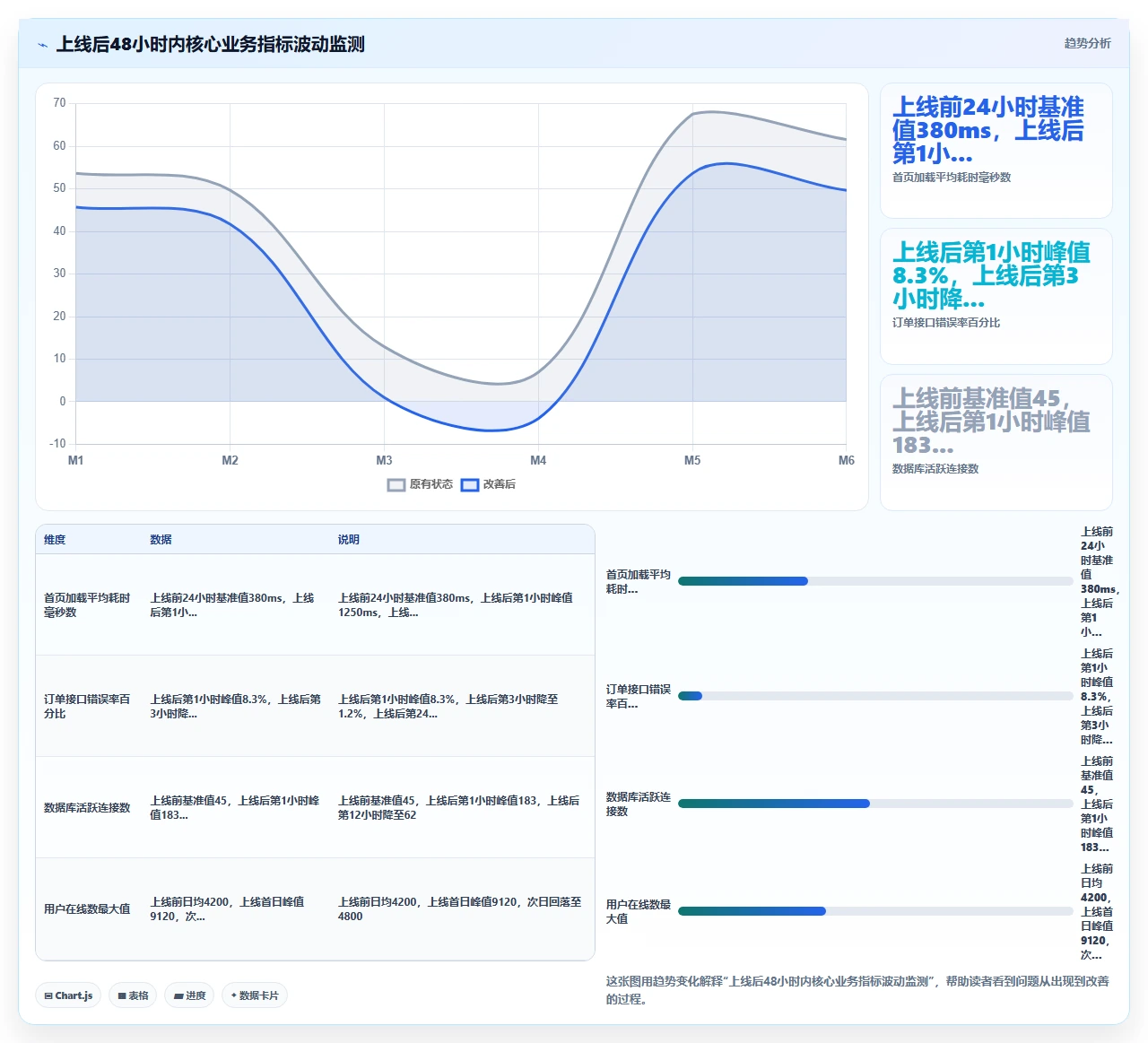Click the 趋势分析 label in header
The width and height of the screenshot is (1148, 1043).
(1087, 43)
